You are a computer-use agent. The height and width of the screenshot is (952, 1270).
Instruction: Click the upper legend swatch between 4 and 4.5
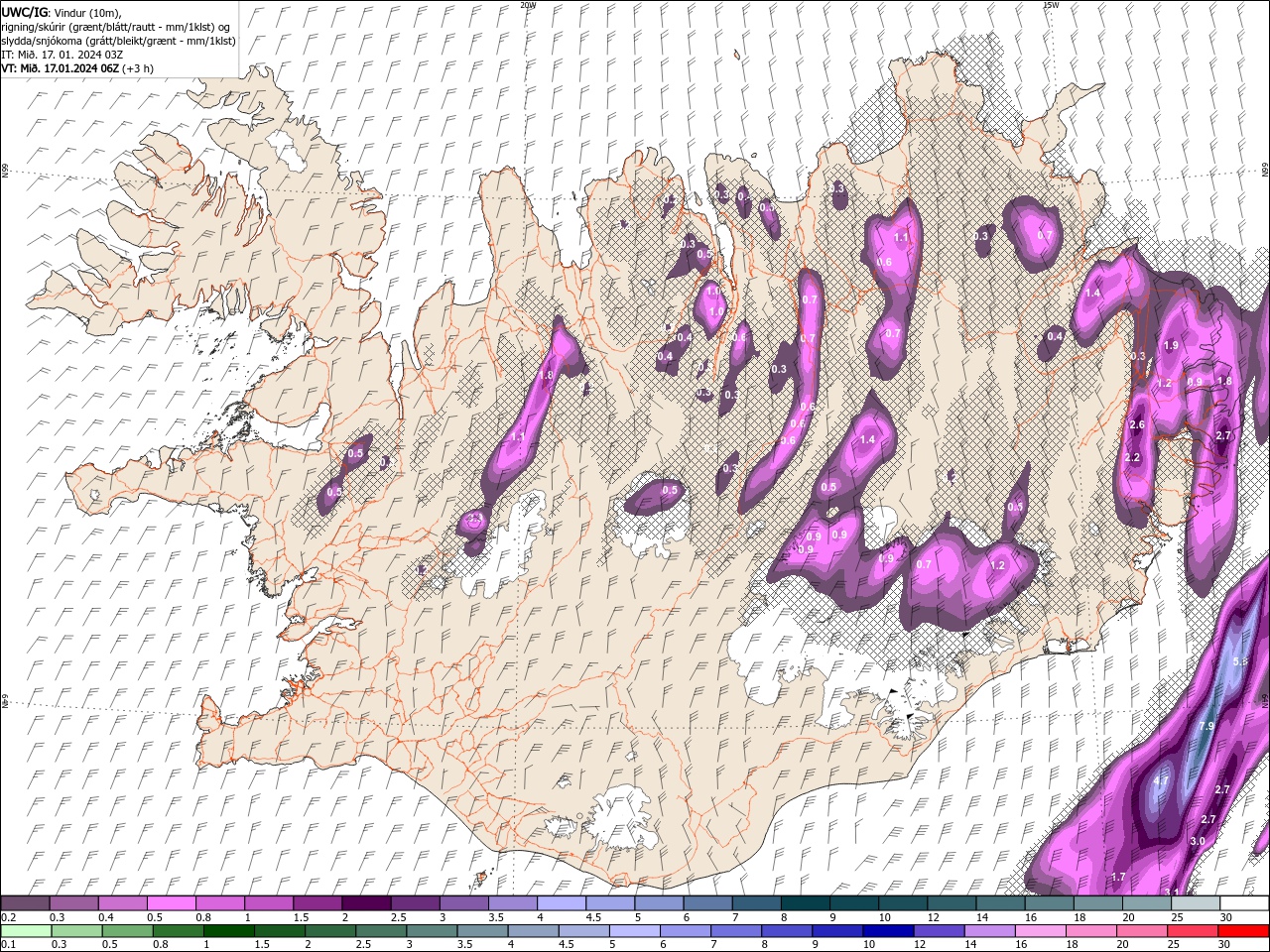tap(562, 903)
